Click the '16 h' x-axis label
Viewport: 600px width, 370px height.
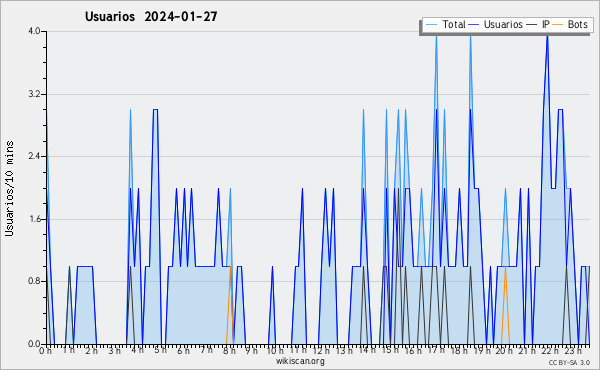click(413, 351)
